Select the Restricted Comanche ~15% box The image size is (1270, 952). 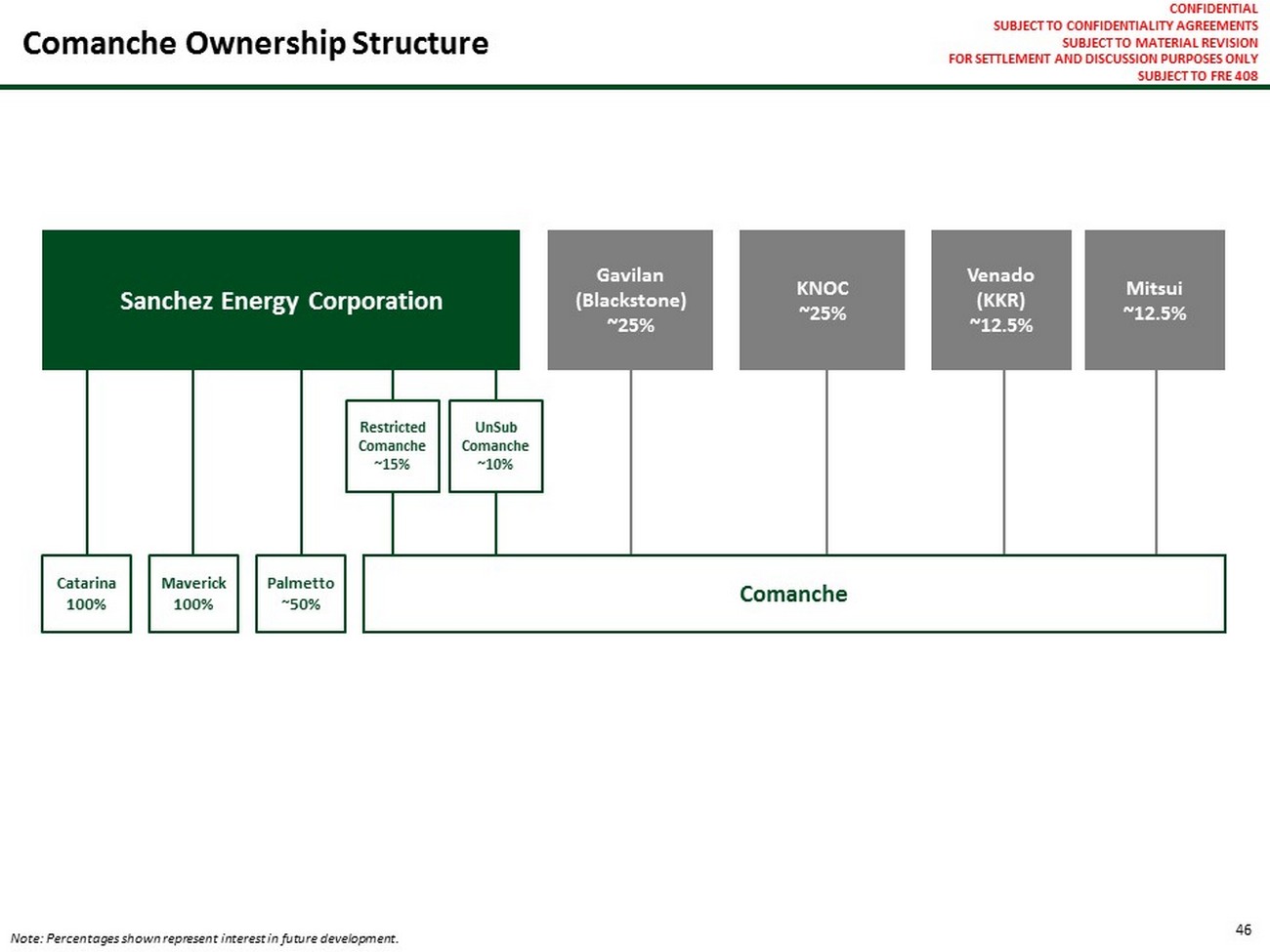tap(392, 446)
